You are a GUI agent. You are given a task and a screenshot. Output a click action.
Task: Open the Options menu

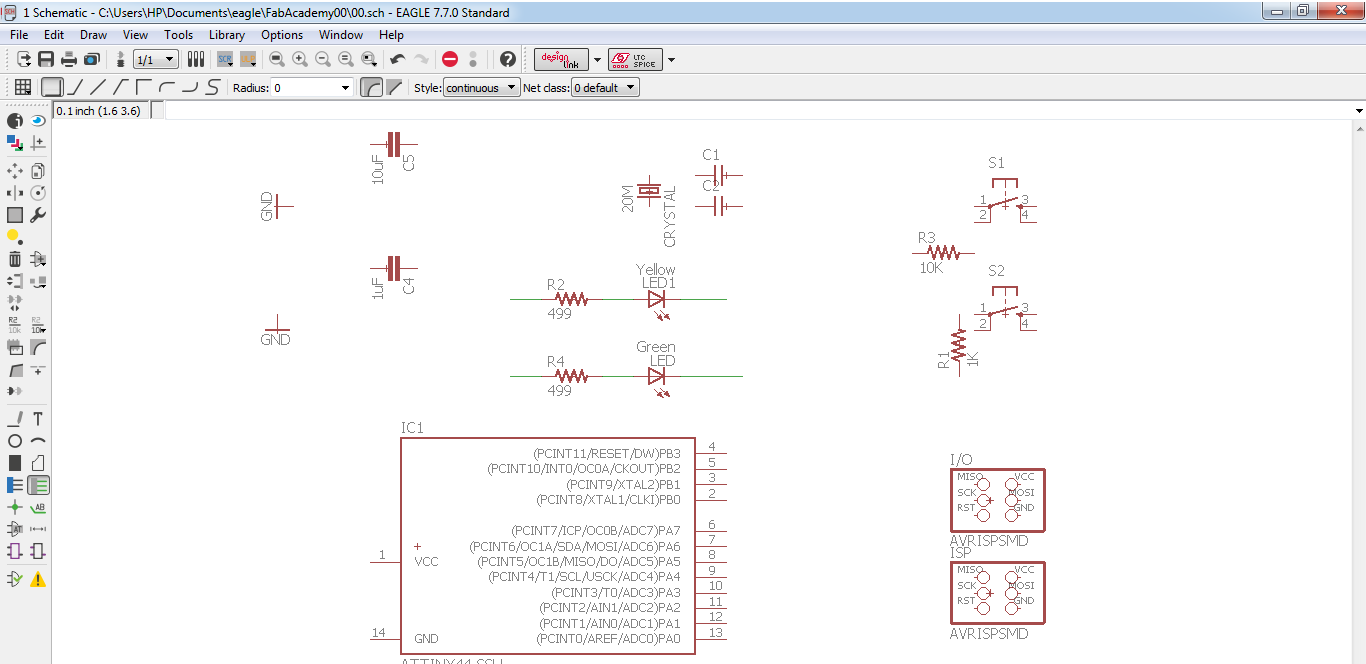tap(282, 34)
